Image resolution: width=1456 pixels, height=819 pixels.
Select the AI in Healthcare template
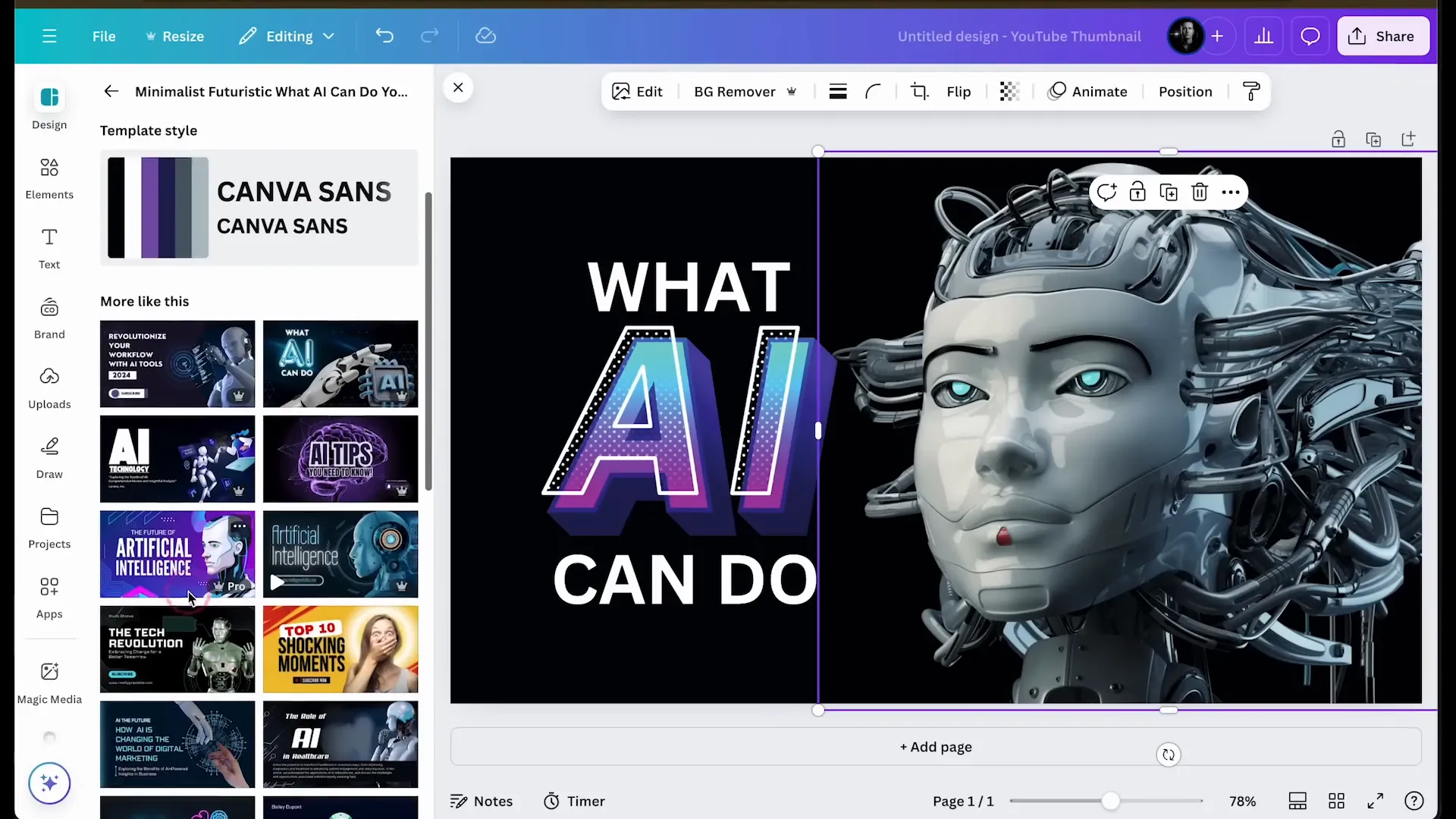click(340, 744)
